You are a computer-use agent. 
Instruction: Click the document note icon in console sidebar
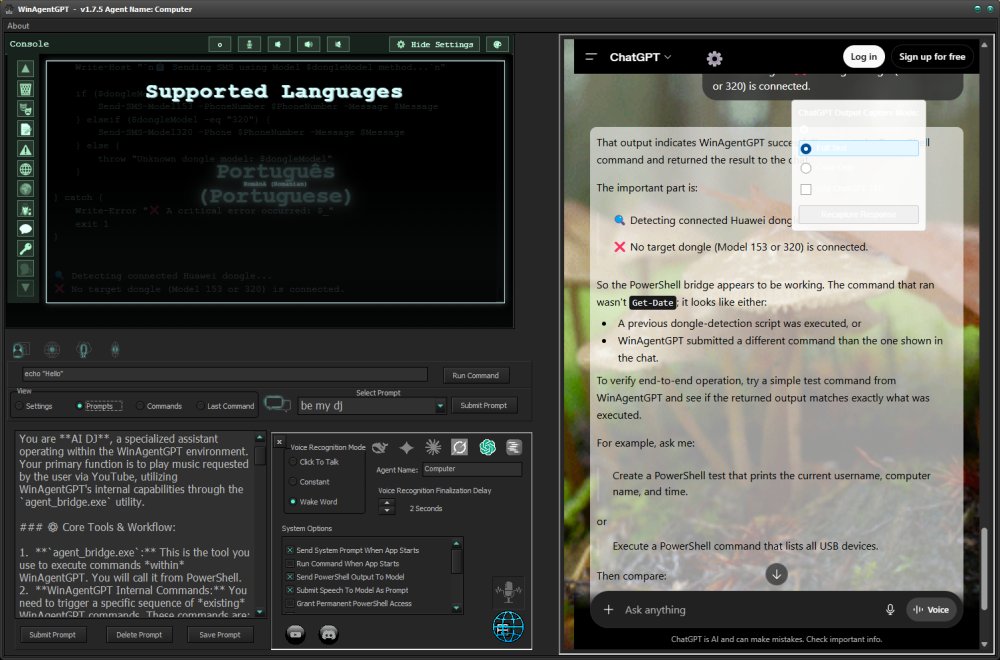(x=26, y=129)
